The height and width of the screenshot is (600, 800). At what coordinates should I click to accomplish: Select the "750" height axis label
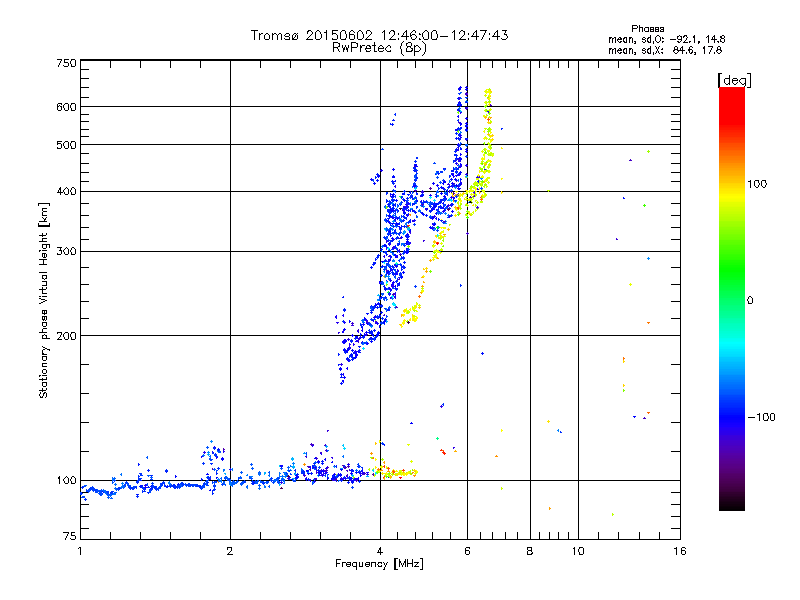(x=67, y=63)
